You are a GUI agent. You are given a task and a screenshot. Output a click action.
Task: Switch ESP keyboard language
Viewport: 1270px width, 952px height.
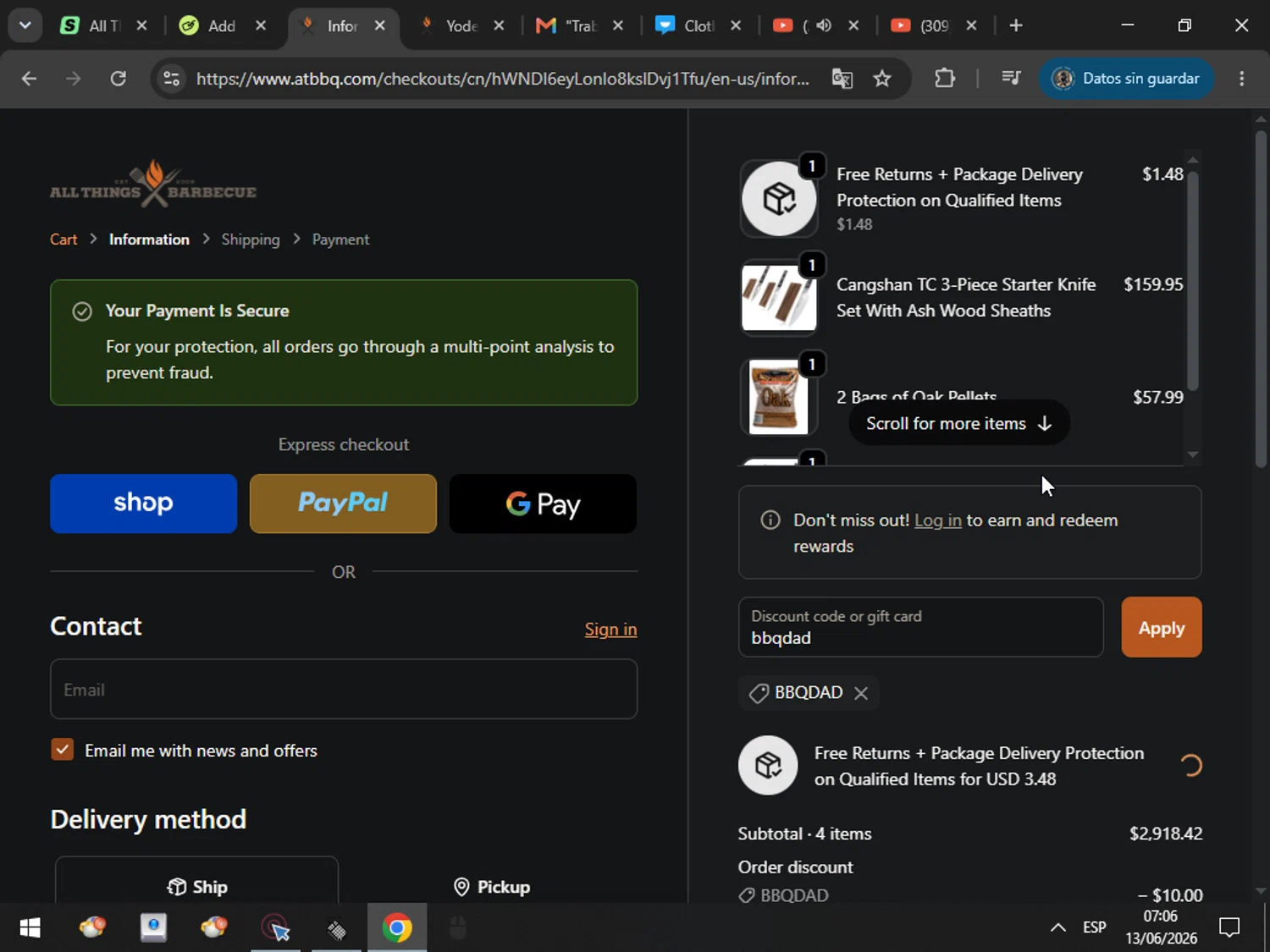click(x=1094, y=927)
